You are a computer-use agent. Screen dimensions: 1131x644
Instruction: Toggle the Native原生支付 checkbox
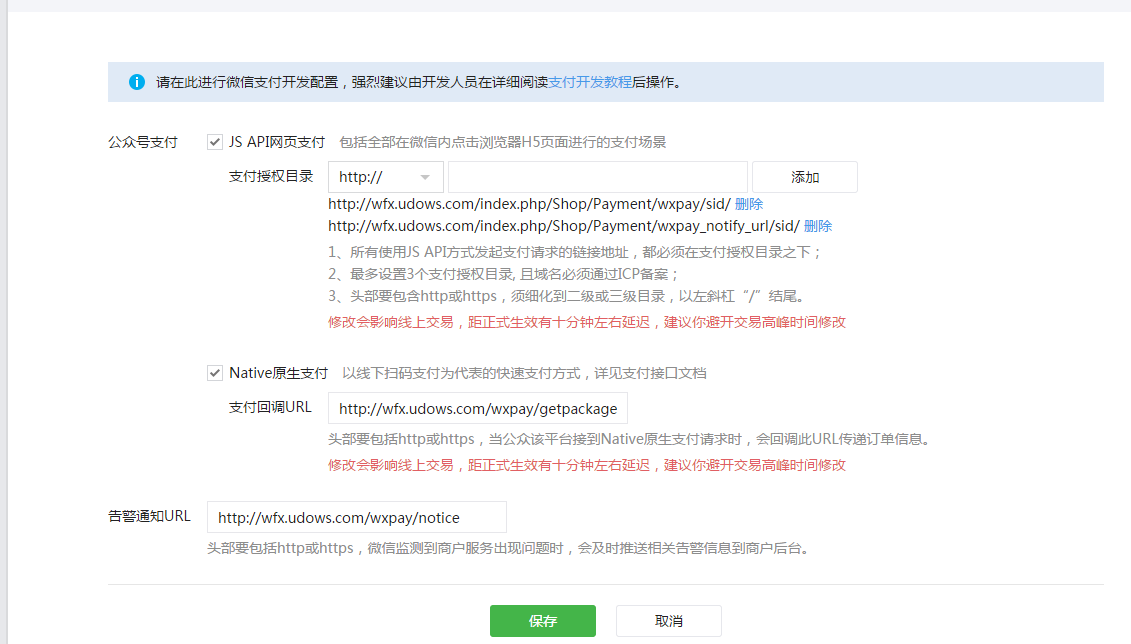tap(215, 373)
